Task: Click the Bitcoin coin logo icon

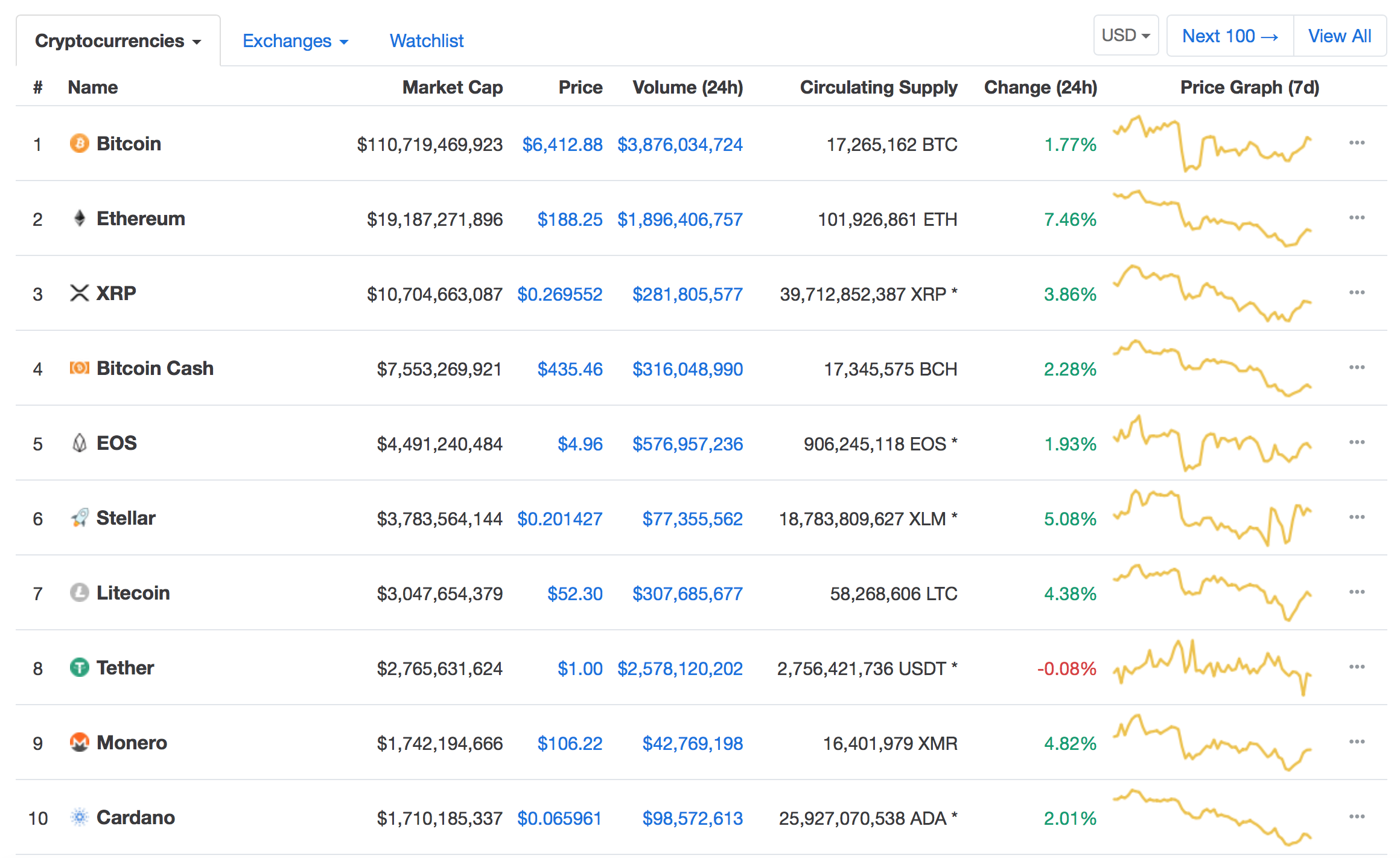Action: coord(79,144)
